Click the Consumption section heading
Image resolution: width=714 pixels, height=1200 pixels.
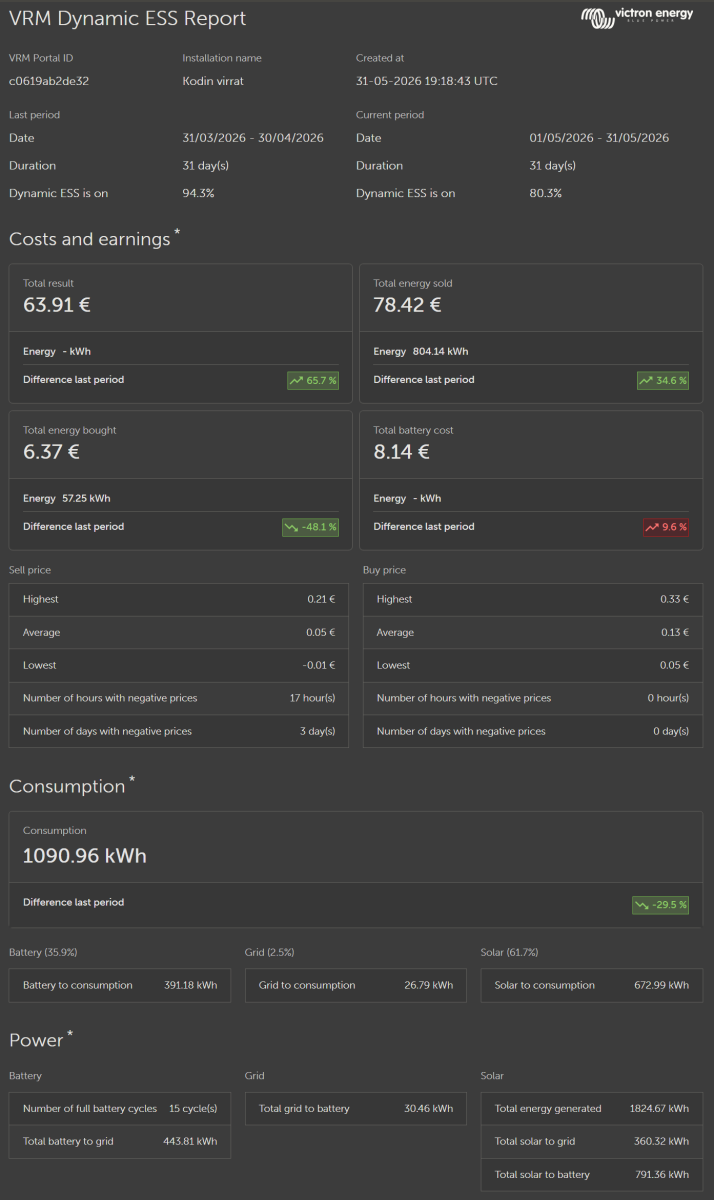click(67, 787)
